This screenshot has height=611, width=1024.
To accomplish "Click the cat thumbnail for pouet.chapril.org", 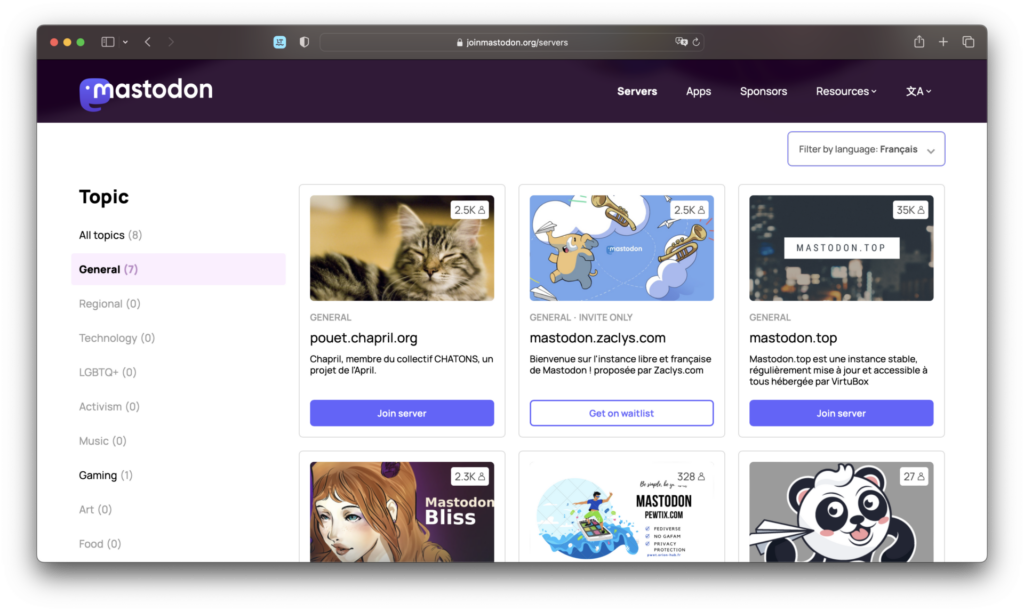I will (402, 248).
